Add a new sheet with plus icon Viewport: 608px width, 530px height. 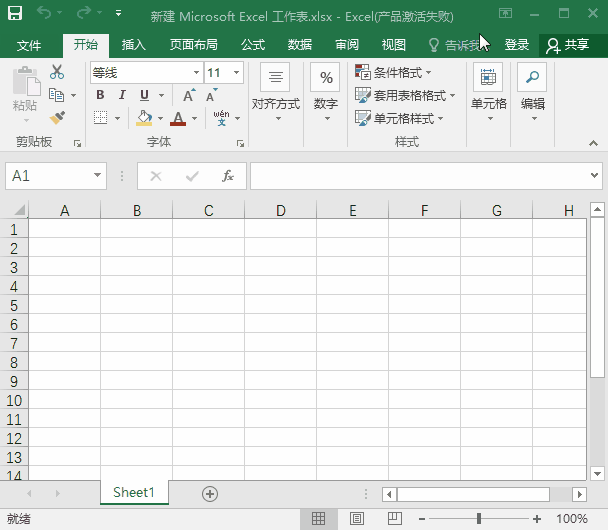coord(210,493)
